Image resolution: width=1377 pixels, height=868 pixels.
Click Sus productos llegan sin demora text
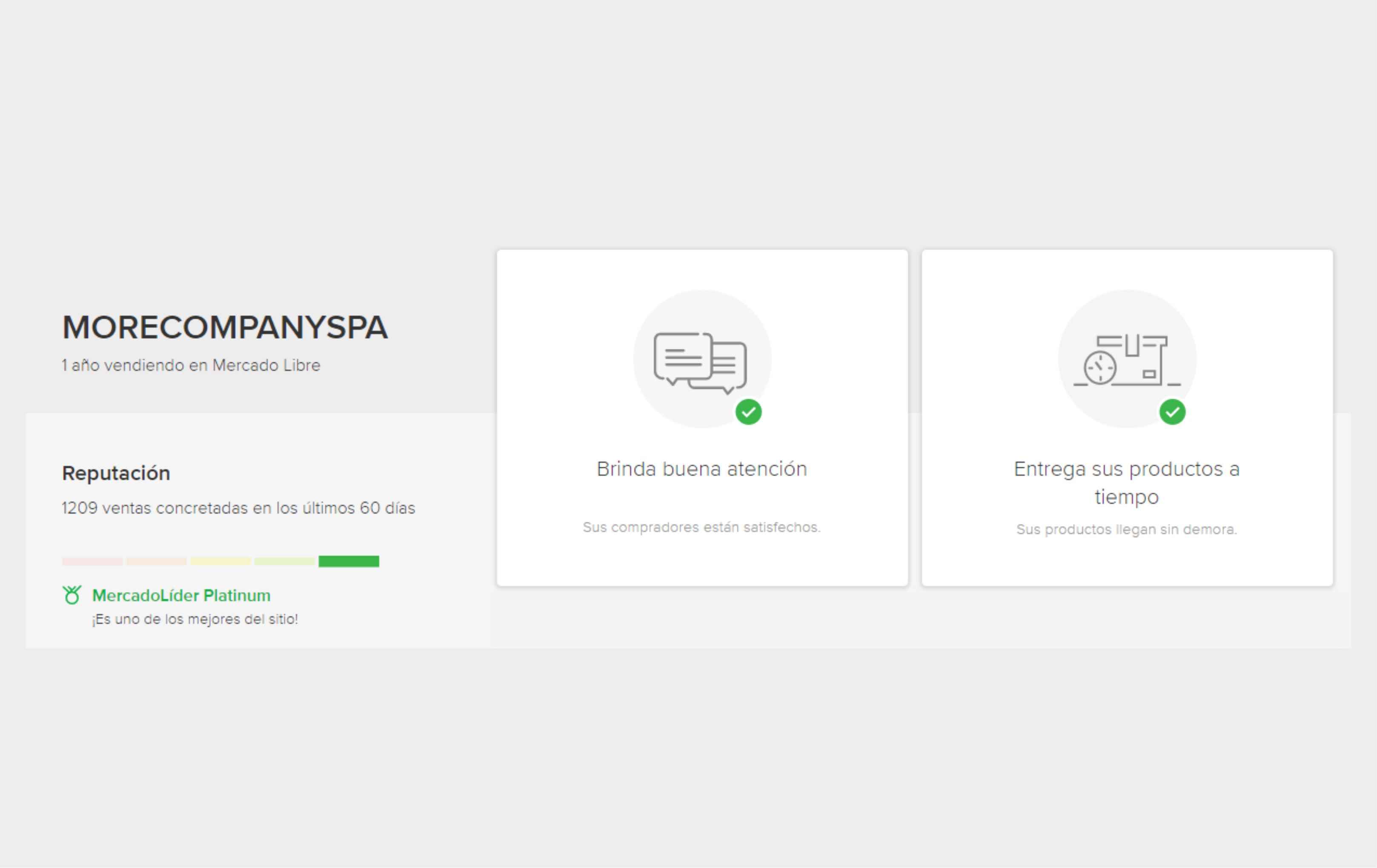1126,529
